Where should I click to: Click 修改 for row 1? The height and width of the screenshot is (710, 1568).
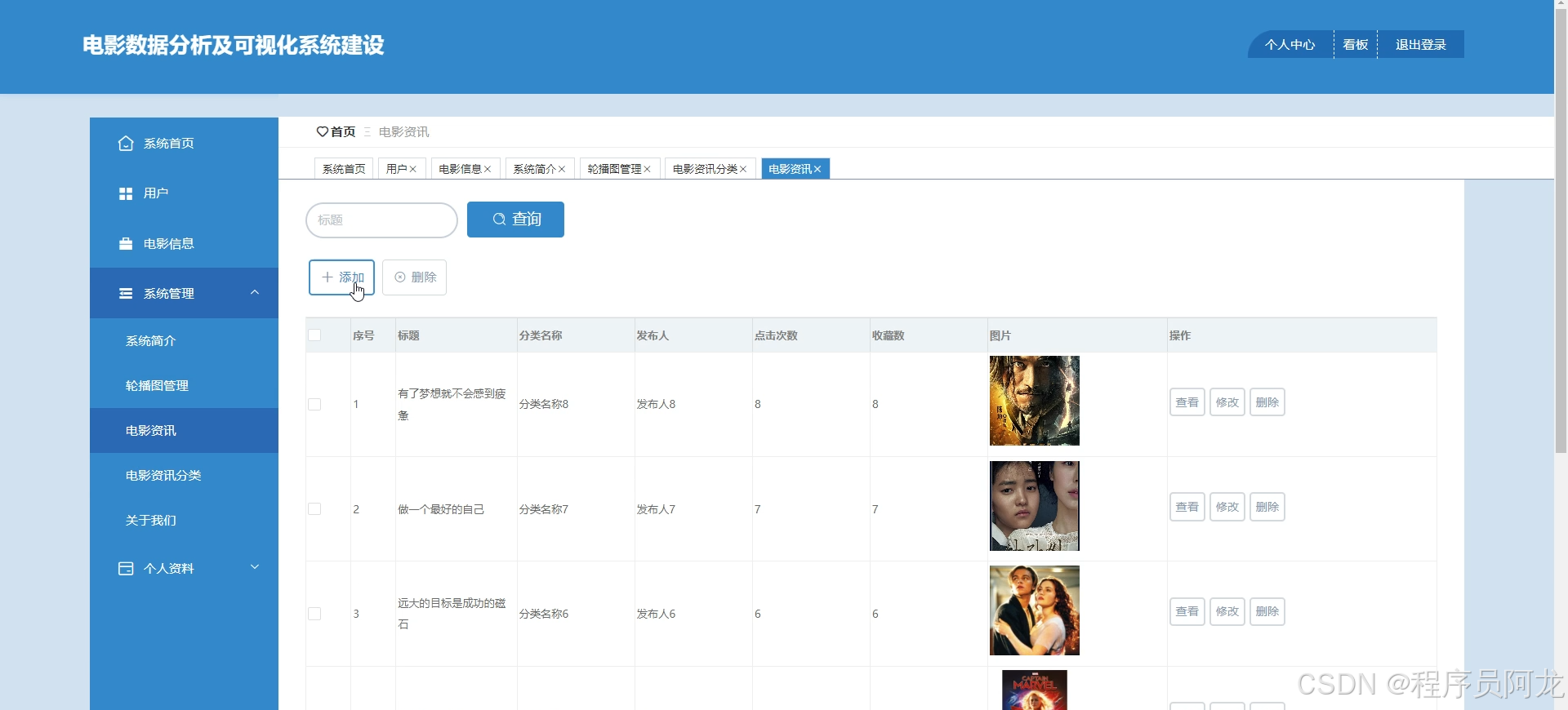click(x=1227, y=402)
